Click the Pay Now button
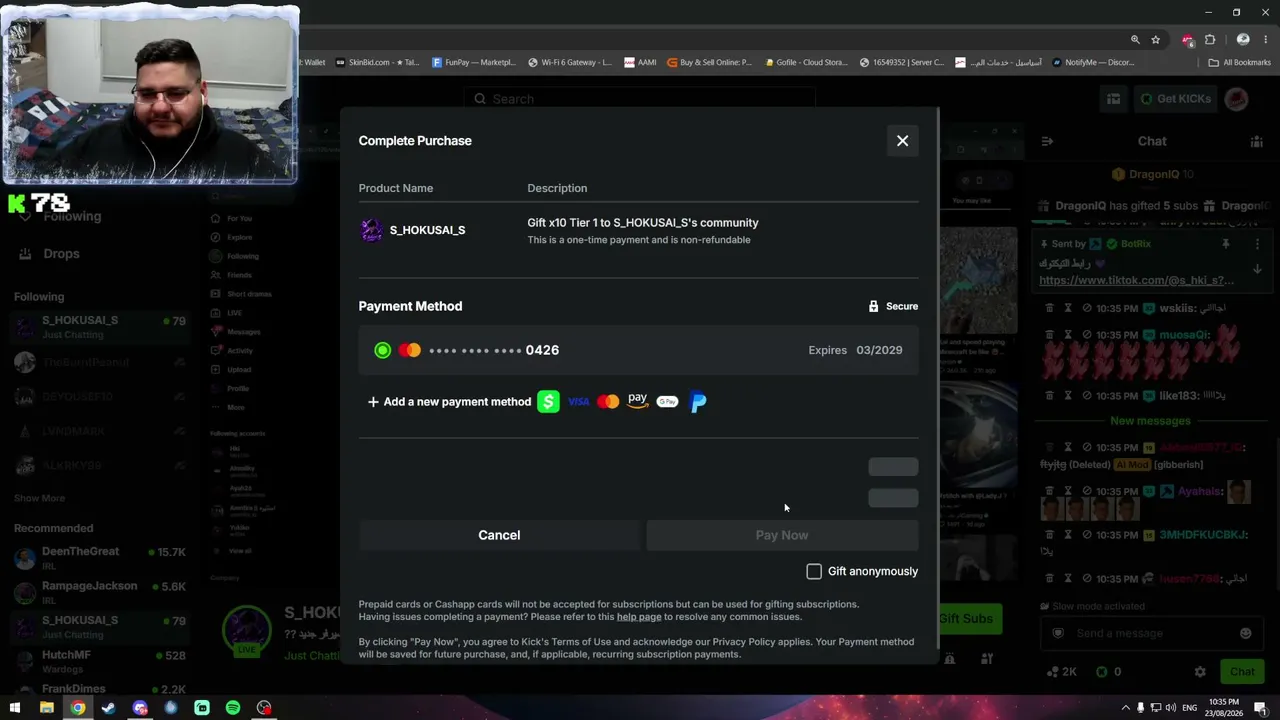The height and width of the screenshot is (720, 1280). (782, 535)
